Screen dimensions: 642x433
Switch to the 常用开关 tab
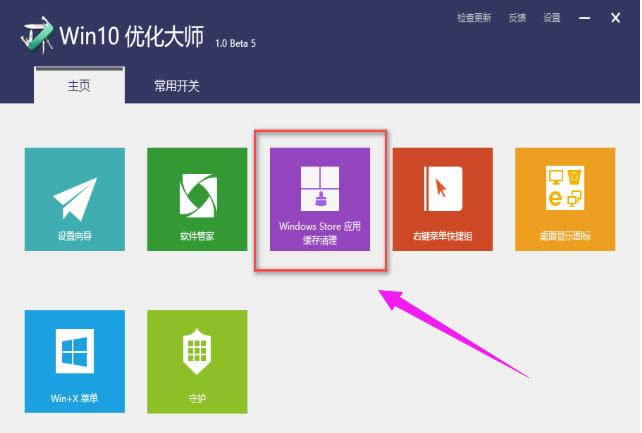(177, 86)
